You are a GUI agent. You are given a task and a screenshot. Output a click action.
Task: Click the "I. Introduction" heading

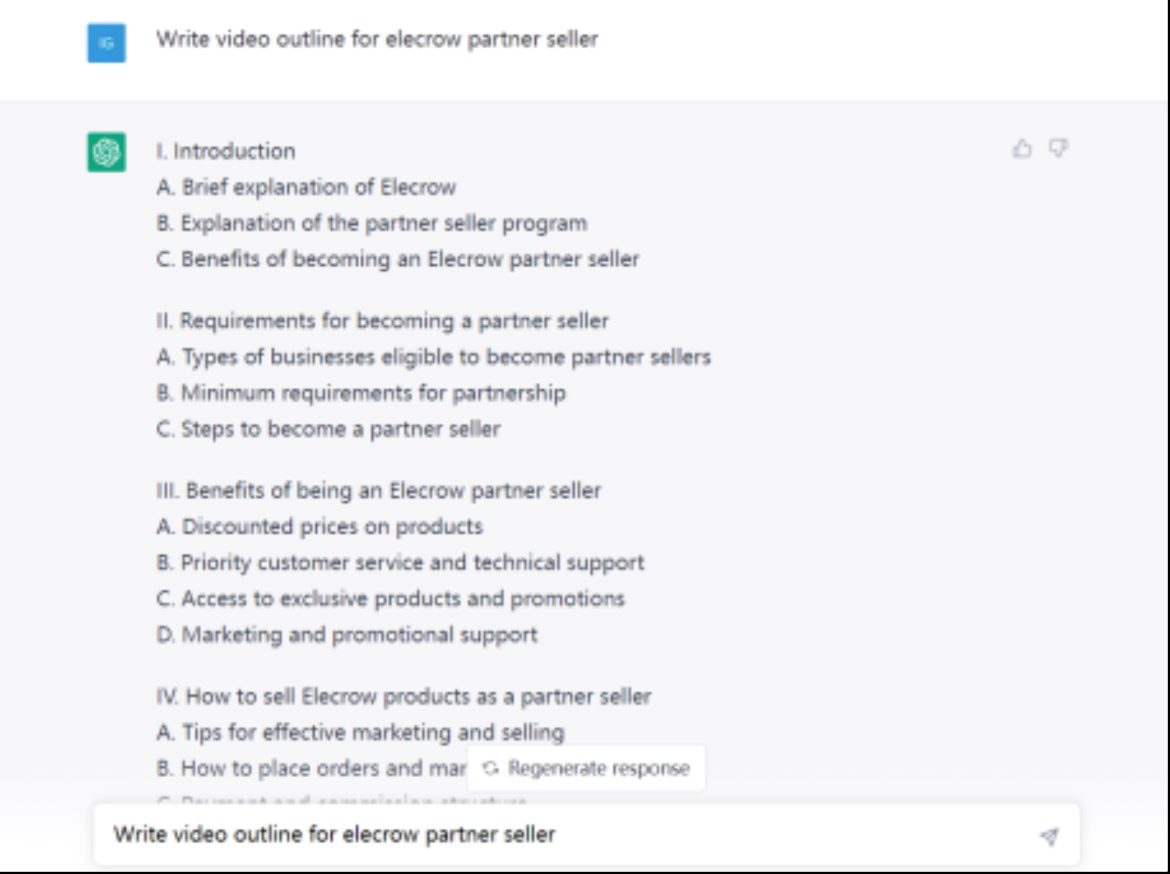point(225,151)
